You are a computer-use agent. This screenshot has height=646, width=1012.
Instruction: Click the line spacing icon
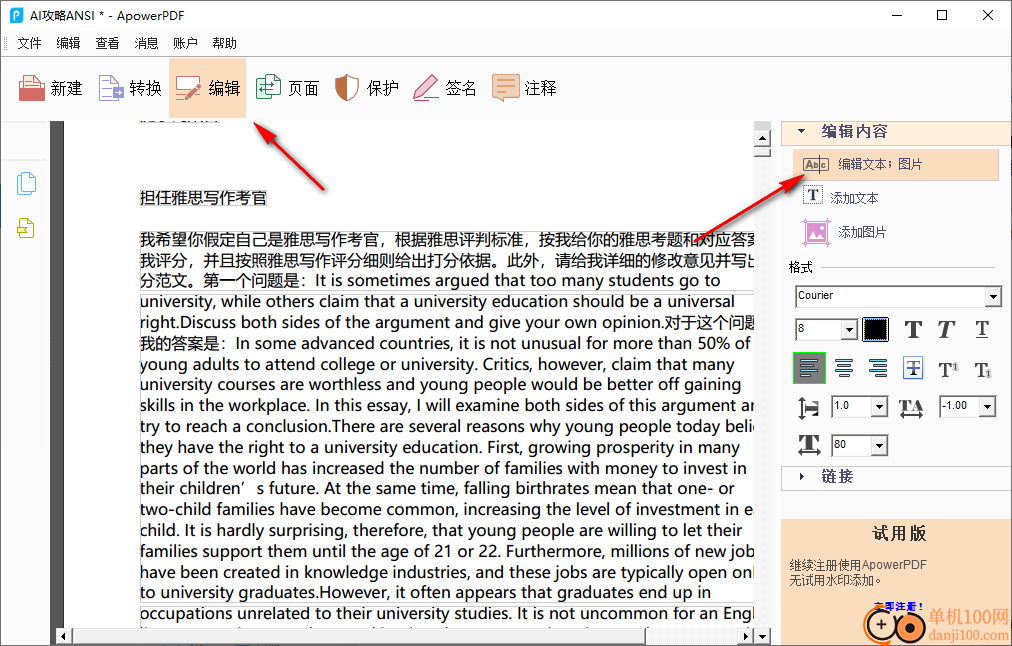(809, 408)
